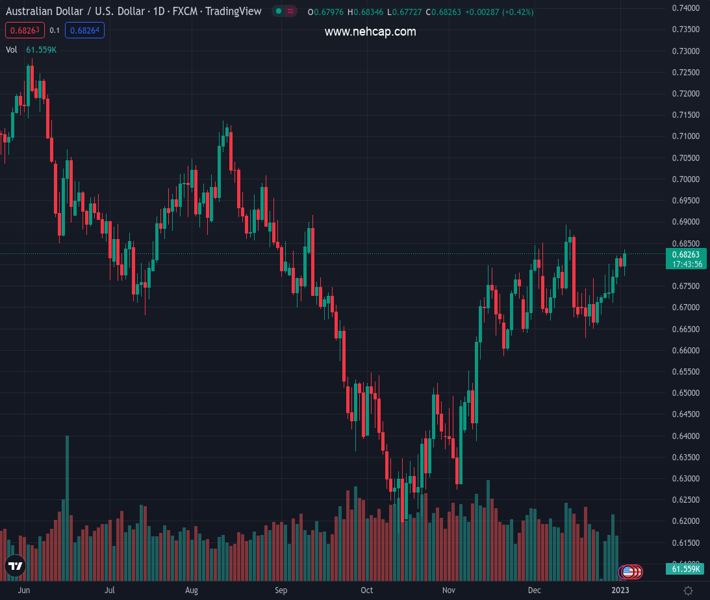Viewport: 710px width, 600px height.
Task: Select the Vol indicator label
Action: point(11,49)
